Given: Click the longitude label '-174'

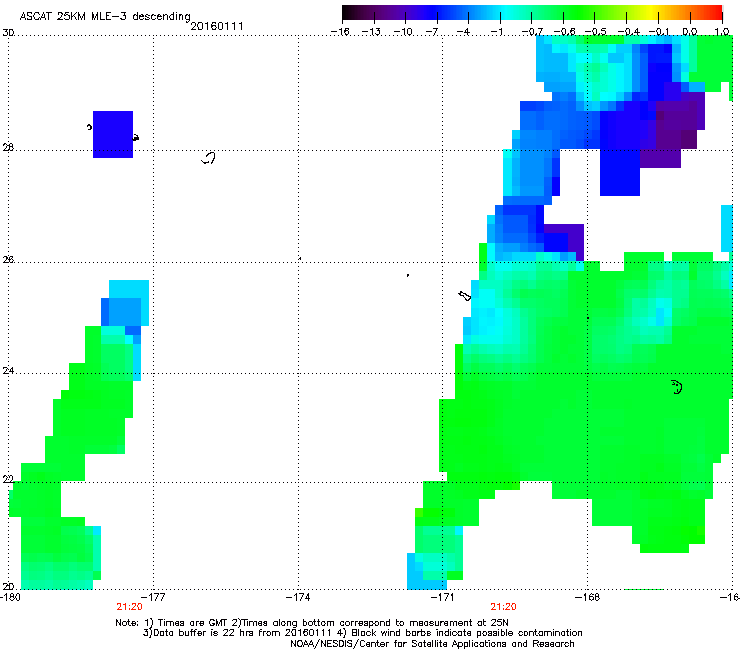Looking at the screenshot, I should click(x=298, y=597).
